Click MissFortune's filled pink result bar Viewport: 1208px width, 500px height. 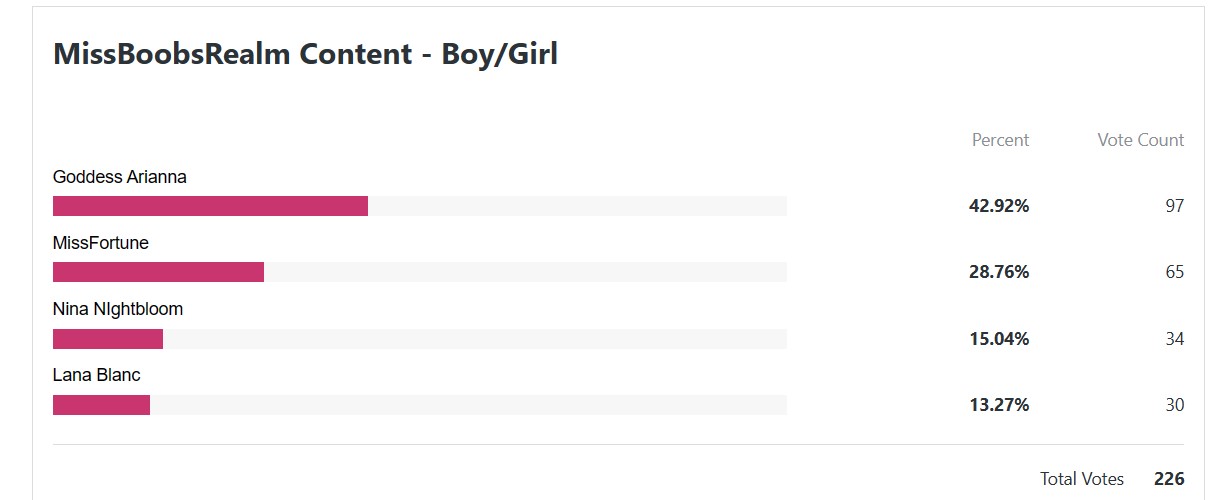click(x=158, y=272)
